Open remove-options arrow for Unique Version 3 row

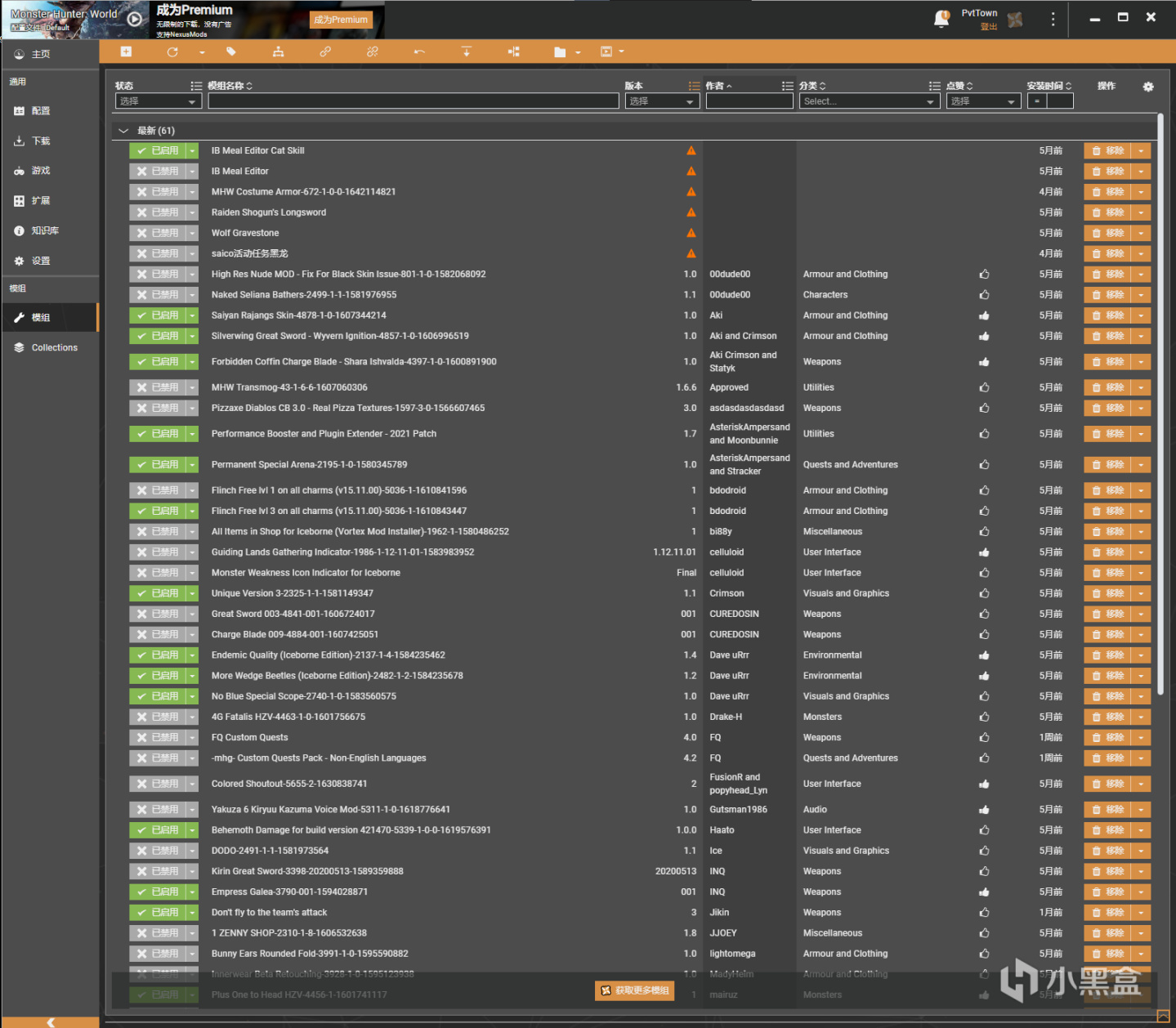(1141, 594)
